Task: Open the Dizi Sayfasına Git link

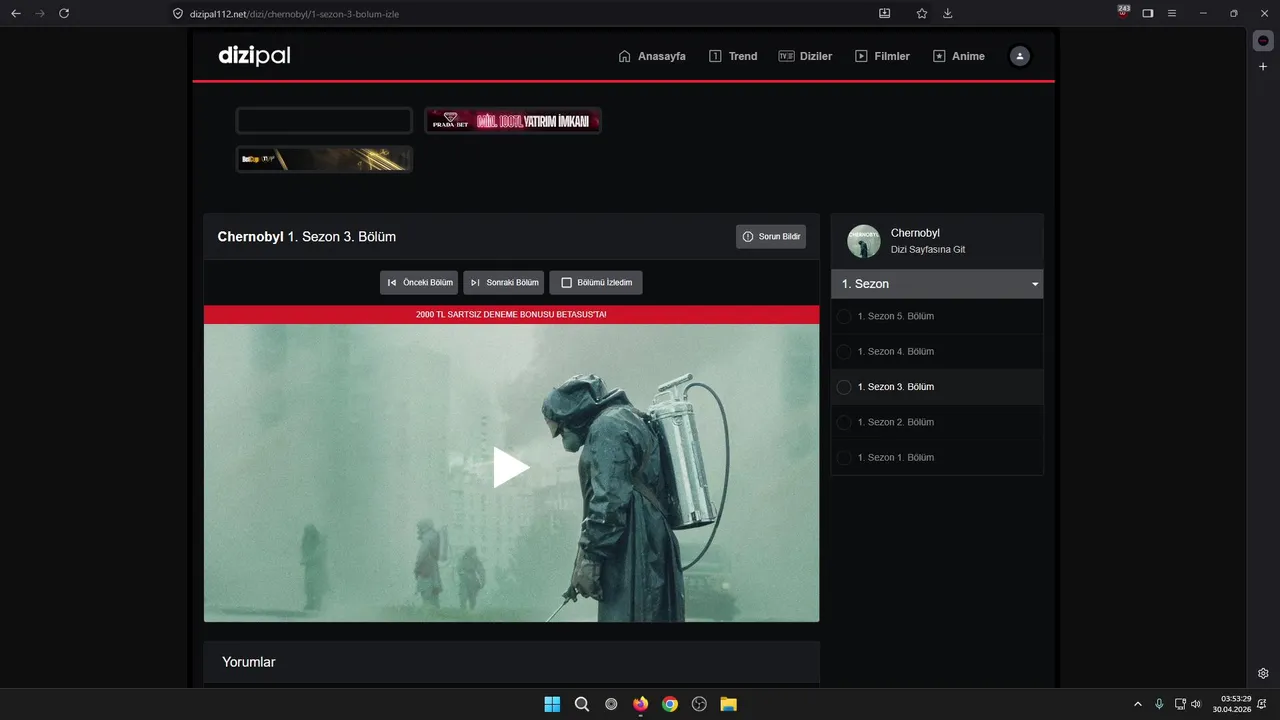Action: pyautogui.click(x=928, y=250)
